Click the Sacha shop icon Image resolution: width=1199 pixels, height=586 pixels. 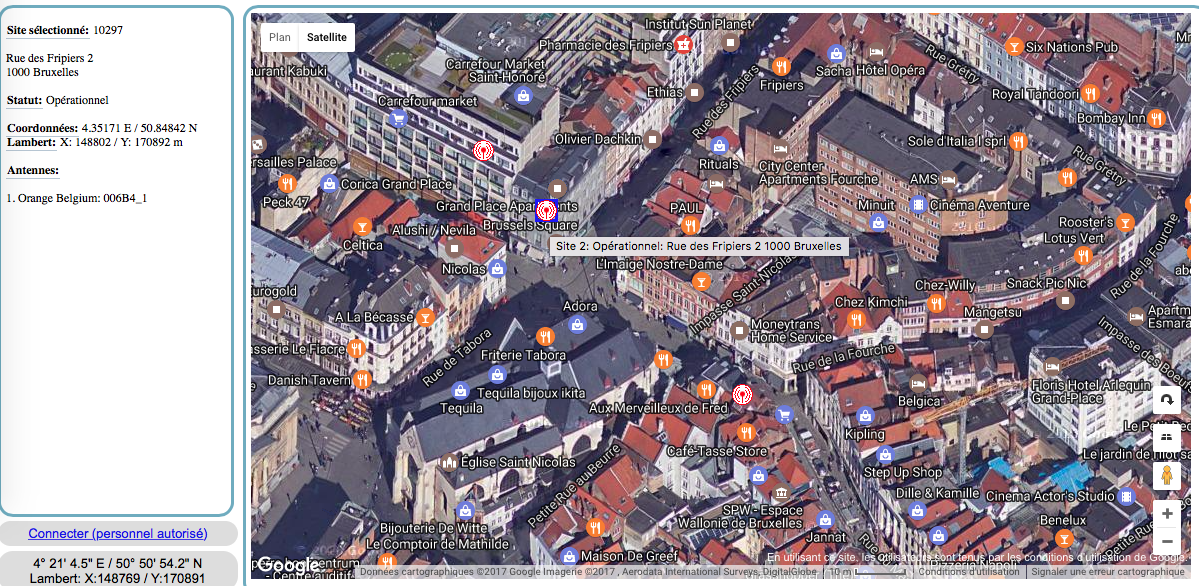coord(837,54)
